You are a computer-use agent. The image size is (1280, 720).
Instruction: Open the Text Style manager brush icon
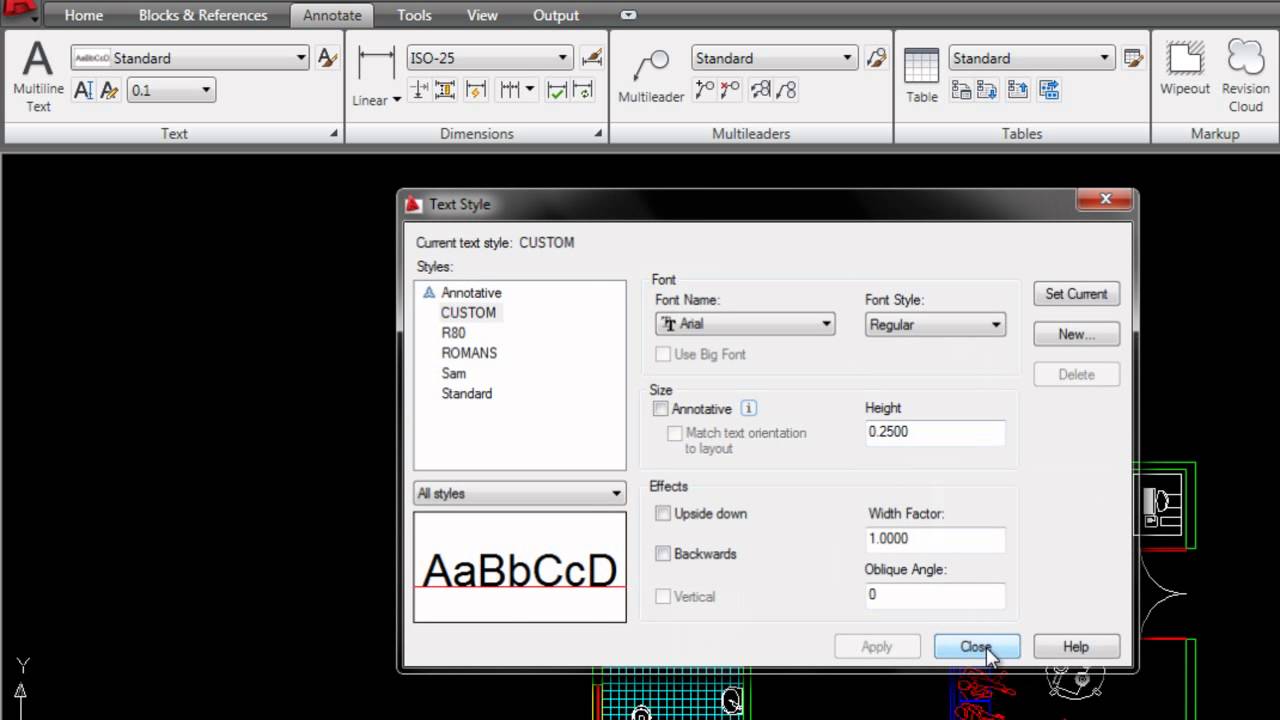pos(327,58)
